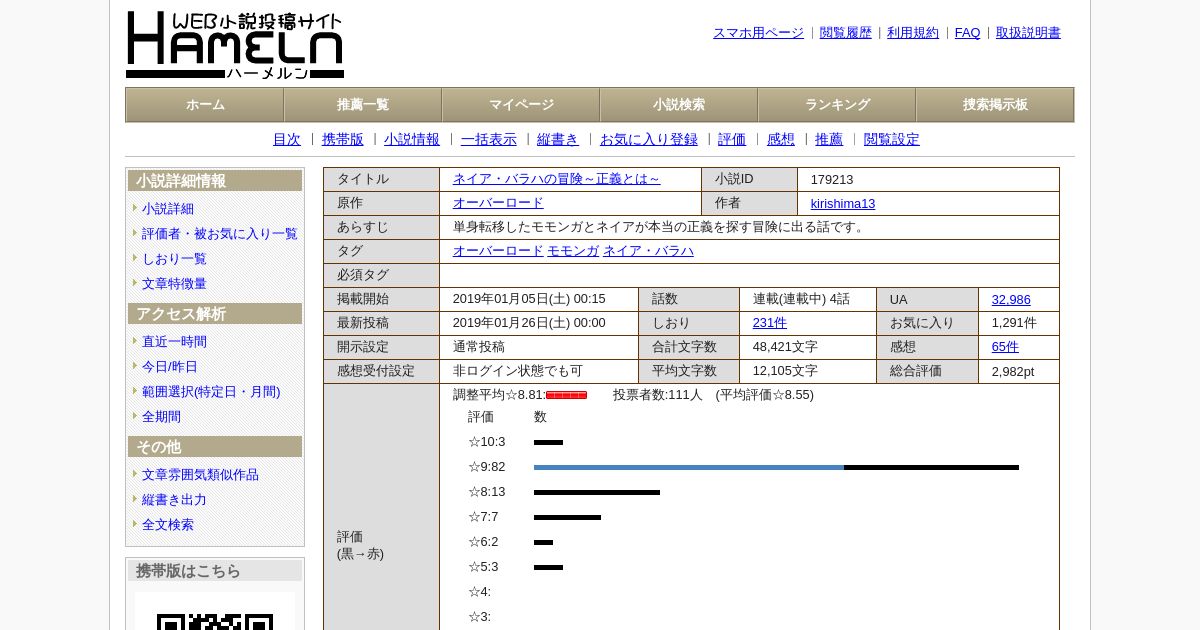Open 評価 submenu link
Screen dimensions: 1200x630
(x=732, y=139)
